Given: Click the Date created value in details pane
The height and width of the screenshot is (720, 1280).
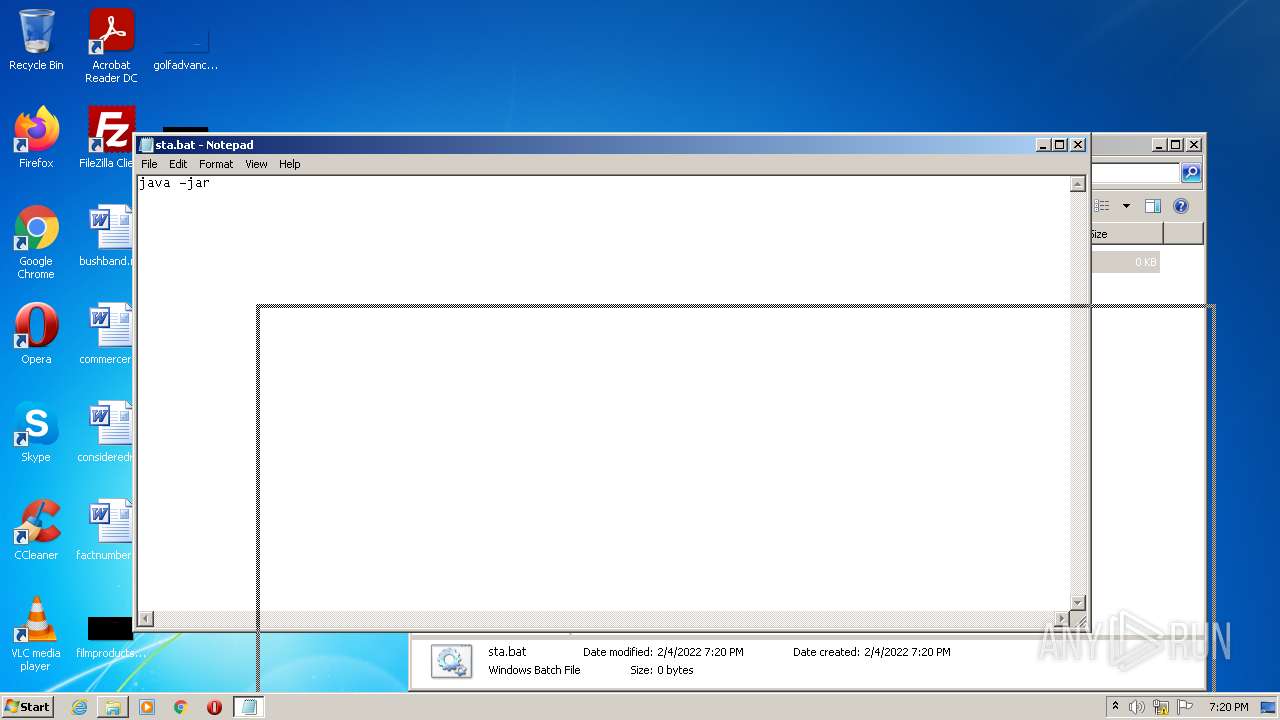Looking at the screenshot, I should (907, 652).
